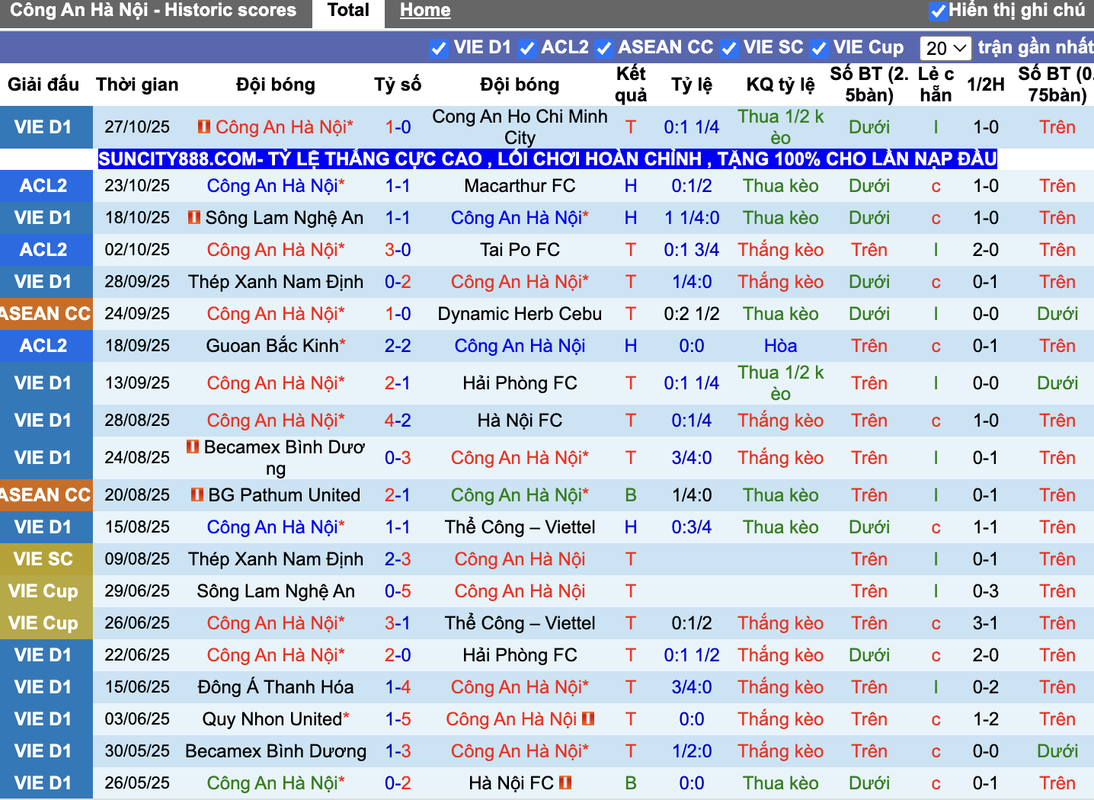
Task: Click the Giải đấu column header
Action: [43, 84]
